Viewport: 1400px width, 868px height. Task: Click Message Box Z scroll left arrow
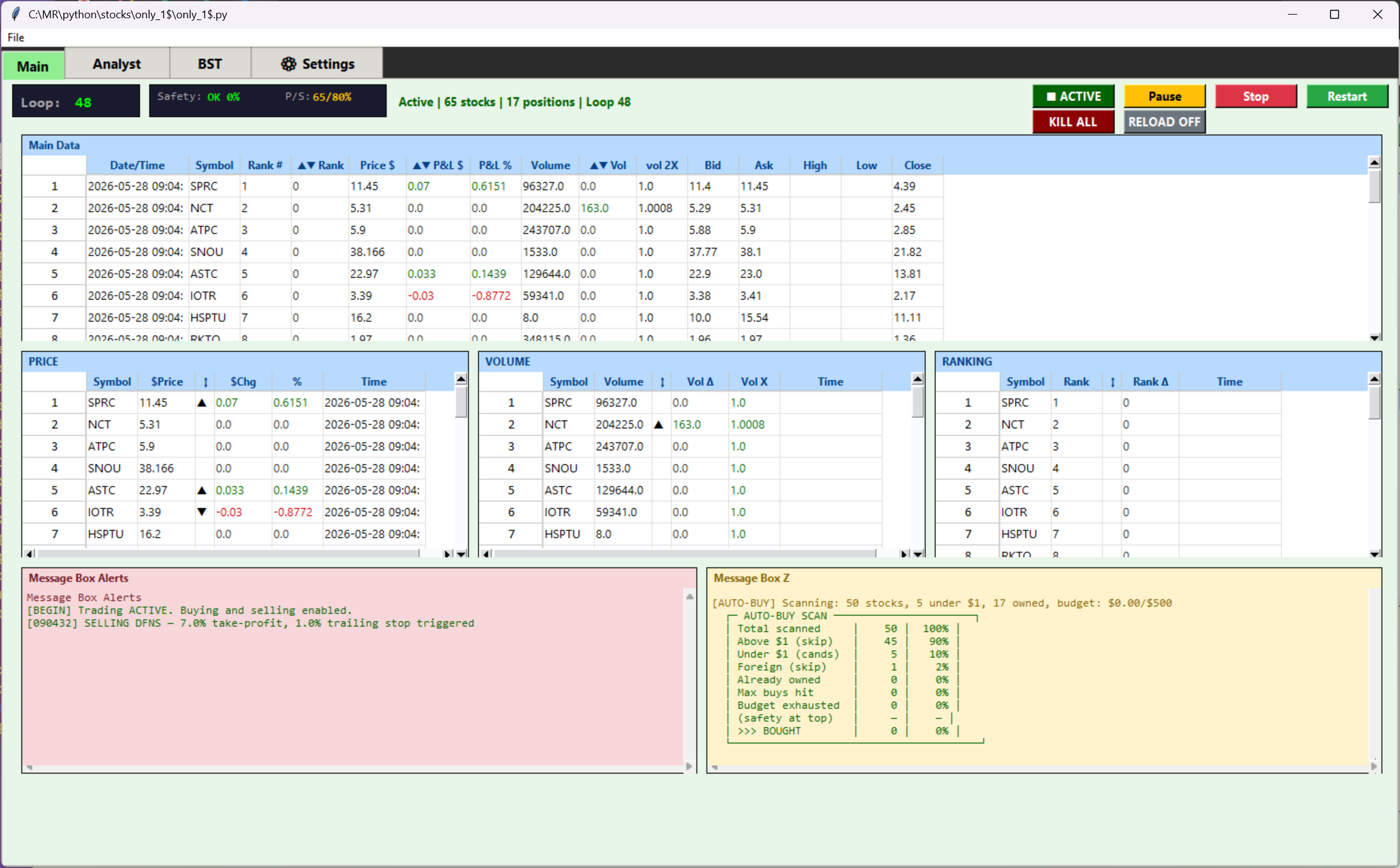tap(715, 767)
